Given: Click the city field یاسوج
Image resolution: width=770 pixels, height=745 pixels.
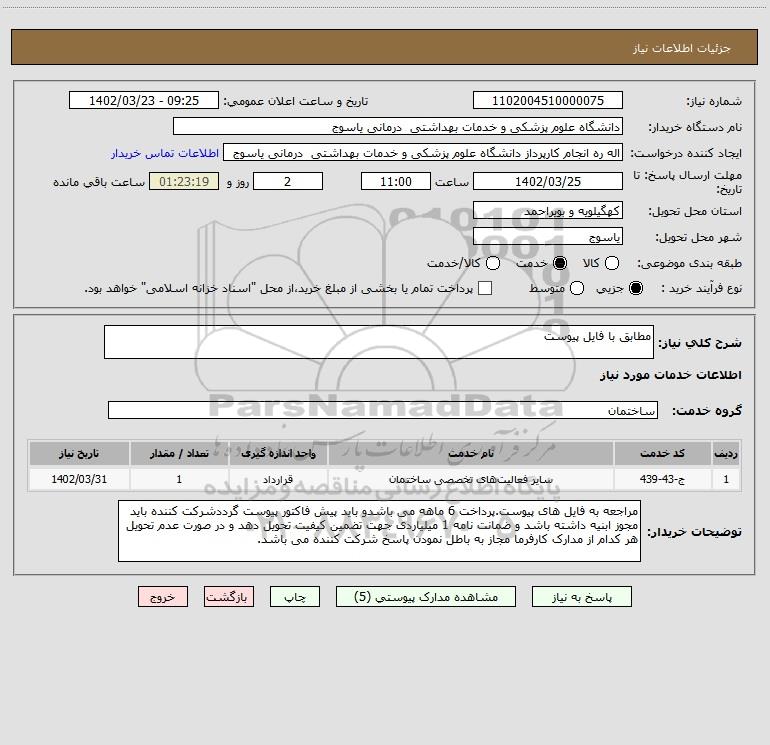Looking at the screenshot, I should tap(548, 236).
